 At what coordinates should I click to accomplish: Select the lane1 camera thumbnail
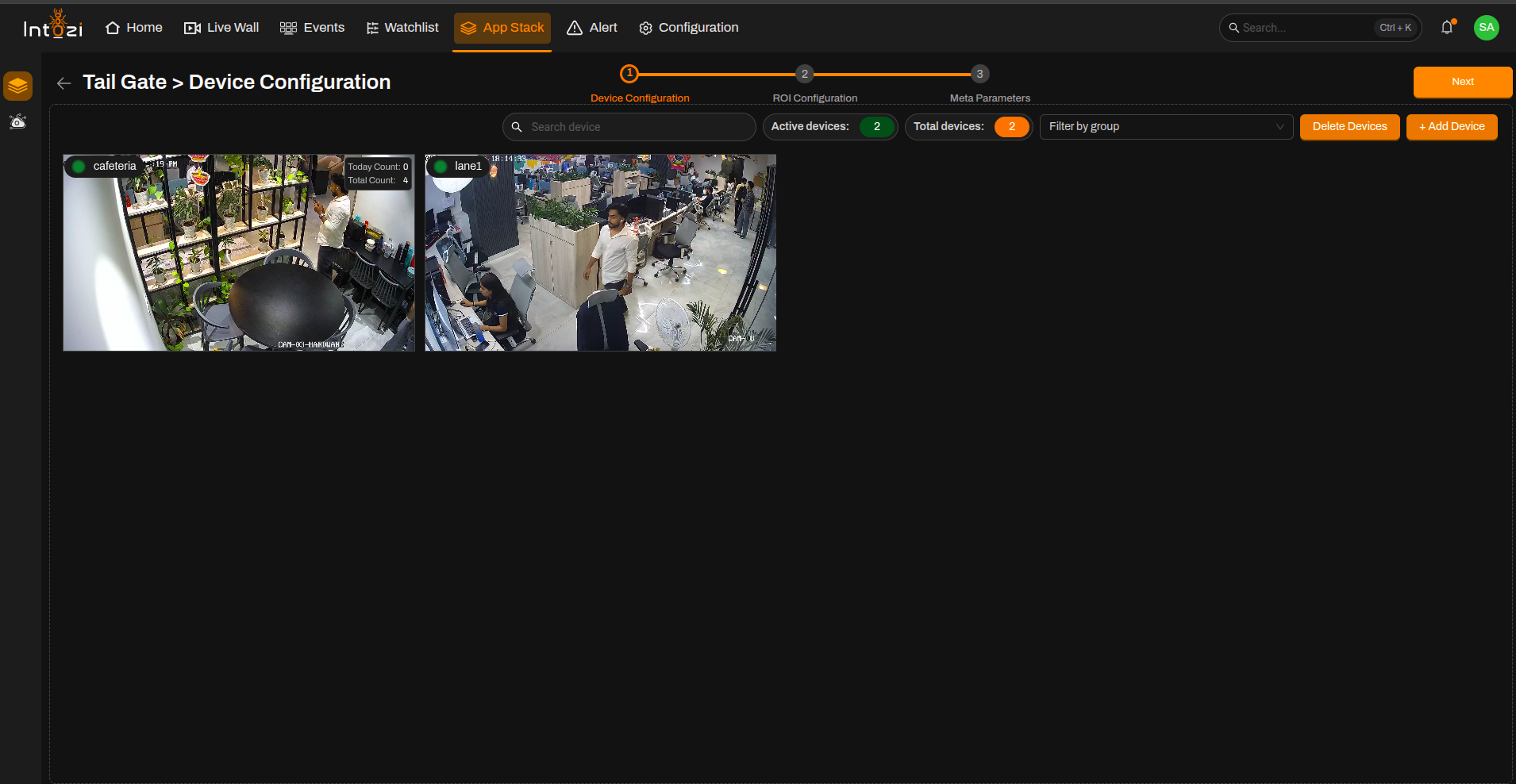(600, 252)
